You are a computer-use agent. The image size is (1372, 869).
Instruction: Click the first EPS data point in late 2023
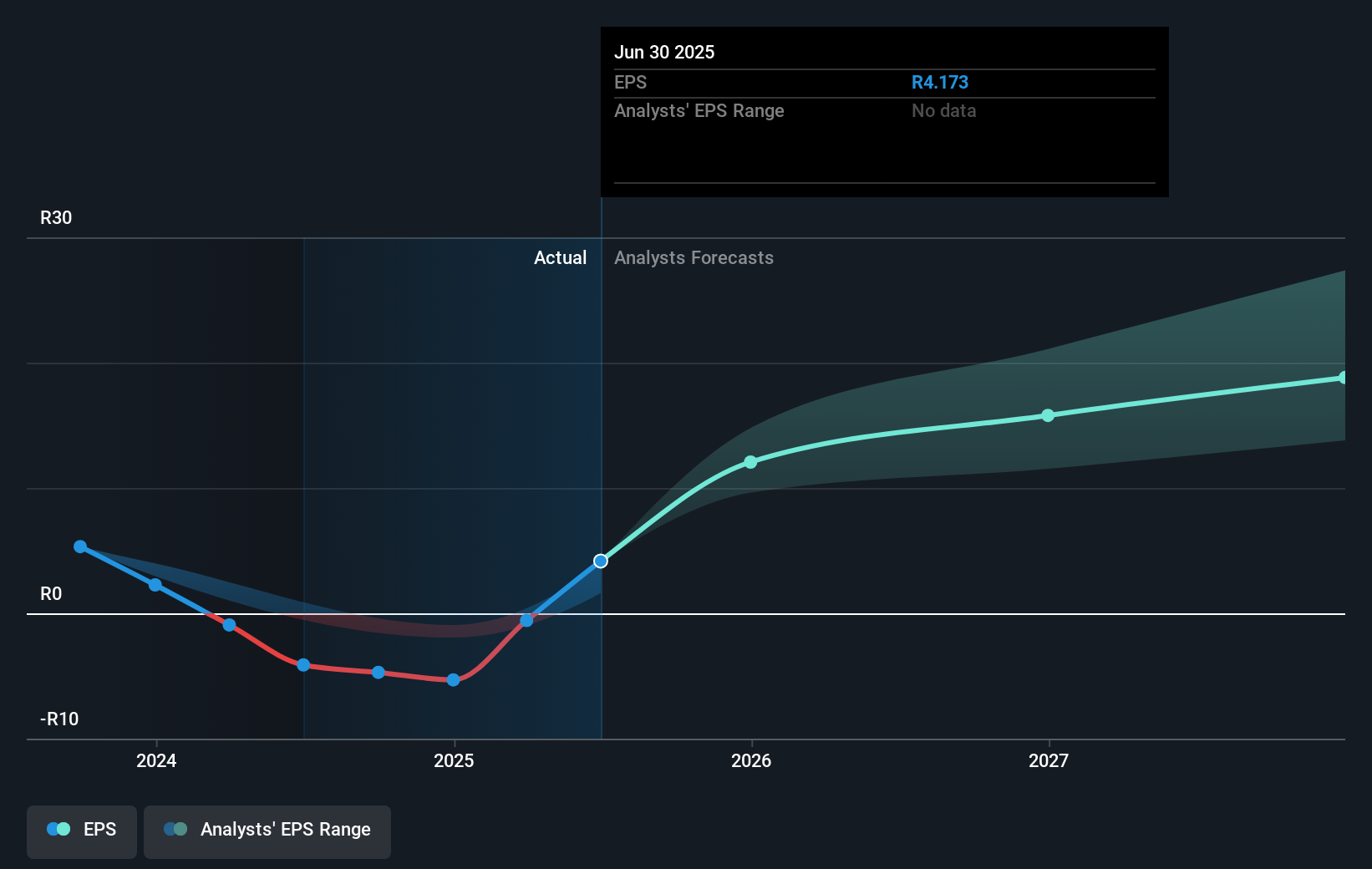80,546
